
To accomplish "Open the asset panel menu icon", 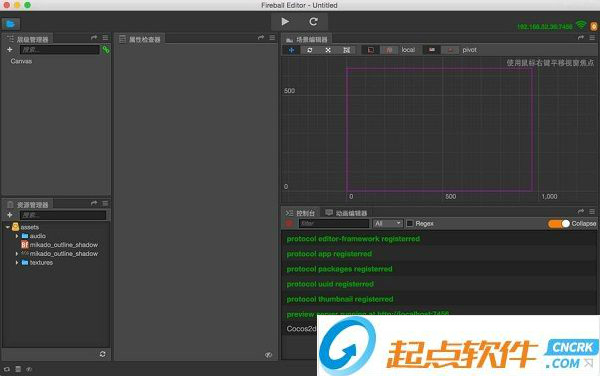I will point(105,203).
